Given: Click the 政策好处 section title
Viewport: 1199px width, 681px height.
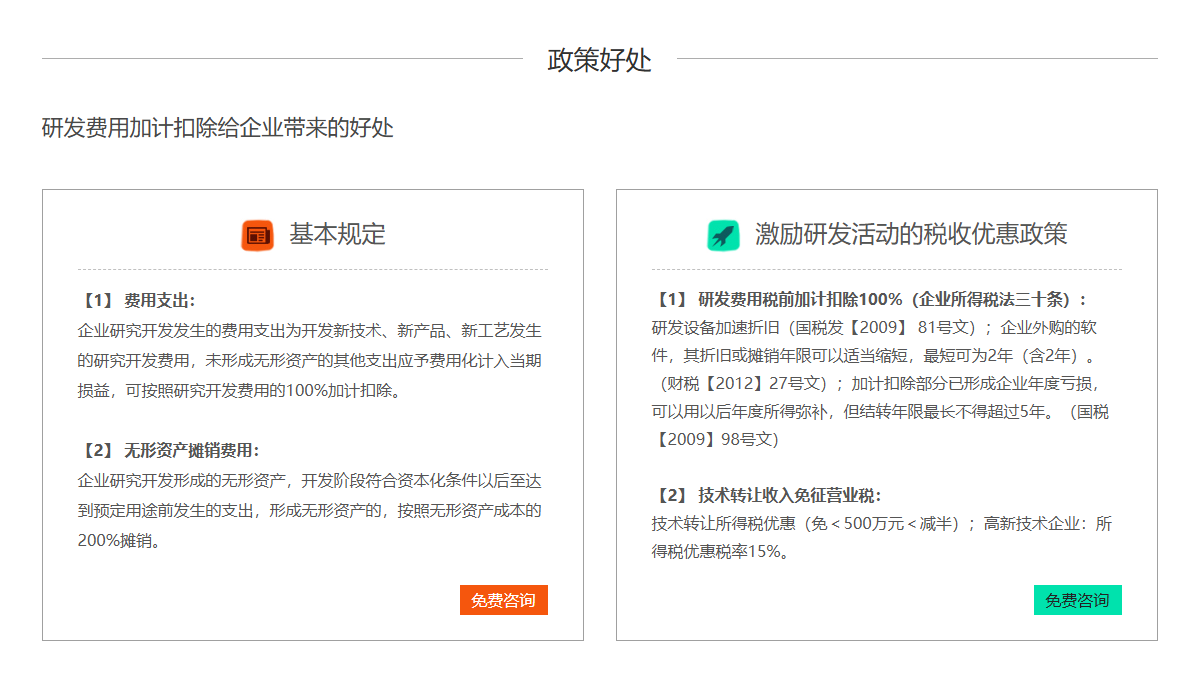Looking at the screenshot, I should pyautogui.click(x=599, y=60).
